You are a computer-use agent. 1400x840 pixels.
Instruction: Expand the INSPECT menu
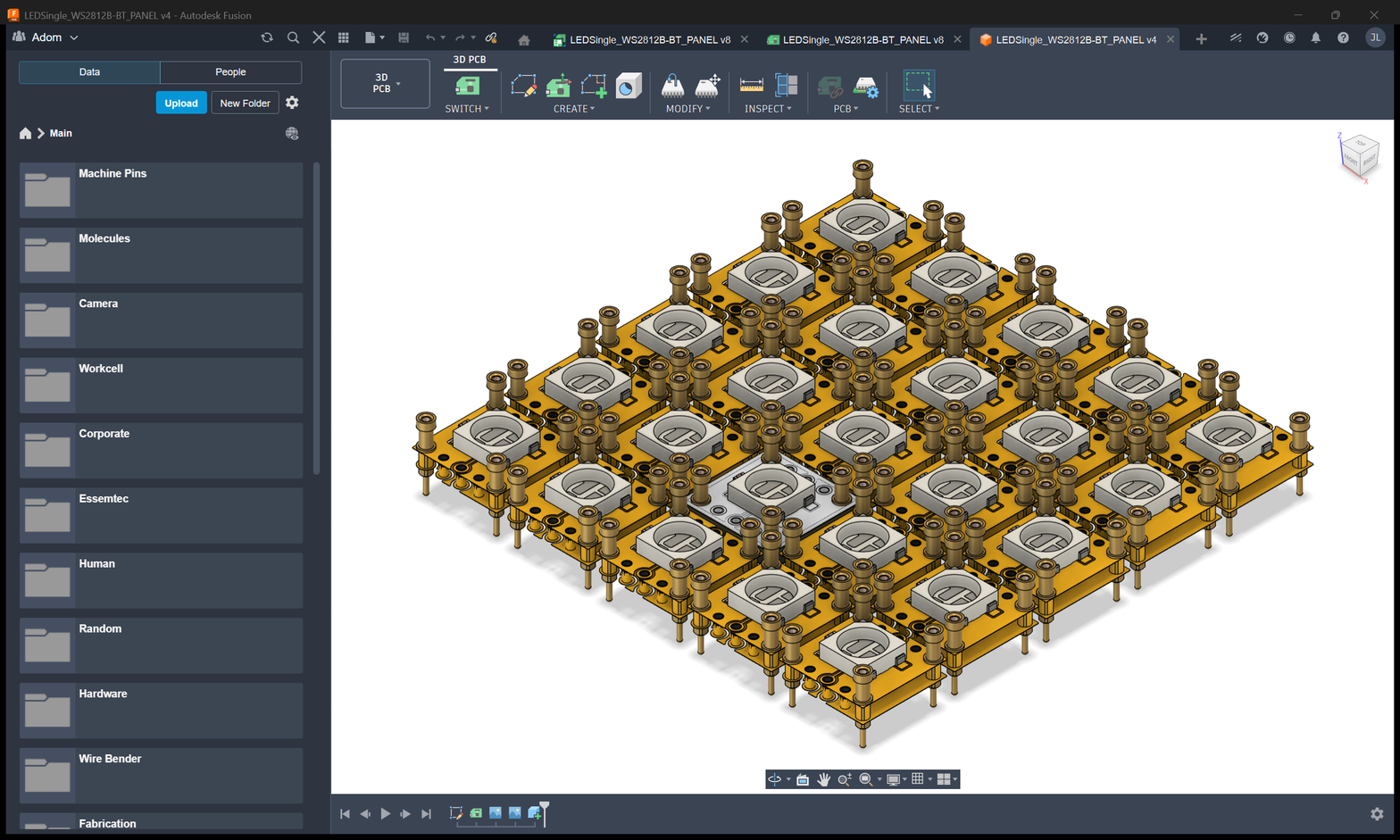click(x=768, y=109)
